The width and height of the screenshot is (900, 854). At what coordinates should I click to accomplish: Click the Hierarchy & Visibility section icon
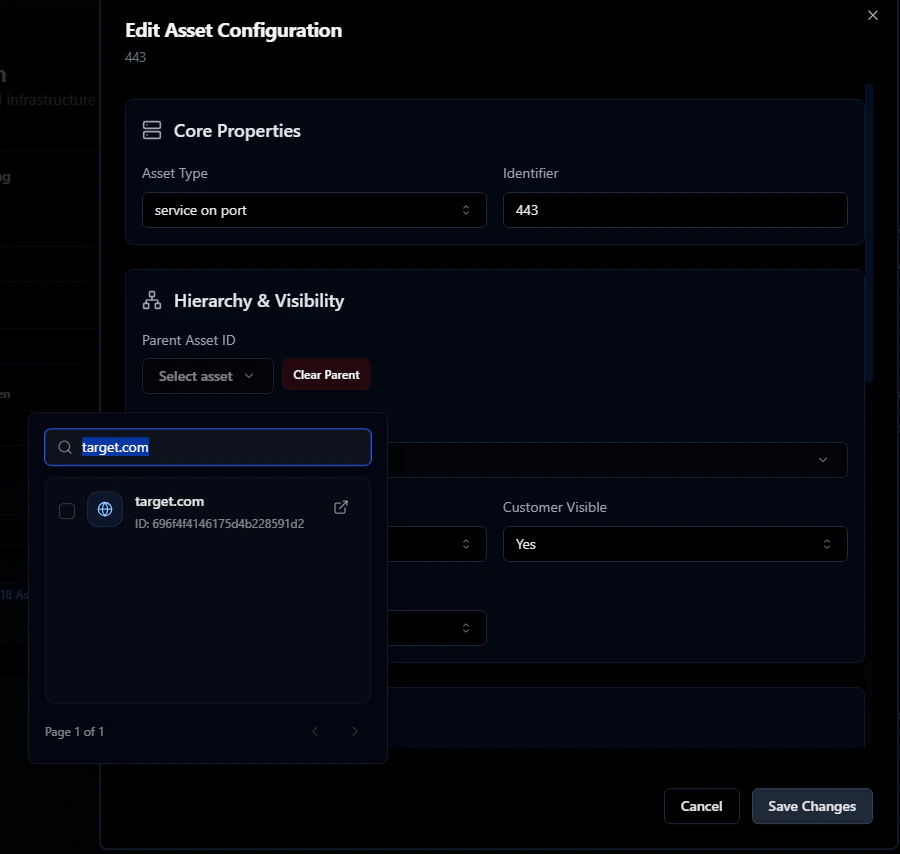coord(151,300)
